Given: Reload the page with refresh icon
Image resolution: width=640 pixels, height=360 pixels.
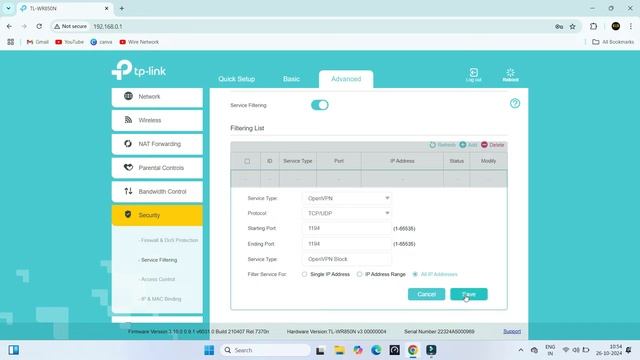Looking at the screenshot, I should pos(39,26).
